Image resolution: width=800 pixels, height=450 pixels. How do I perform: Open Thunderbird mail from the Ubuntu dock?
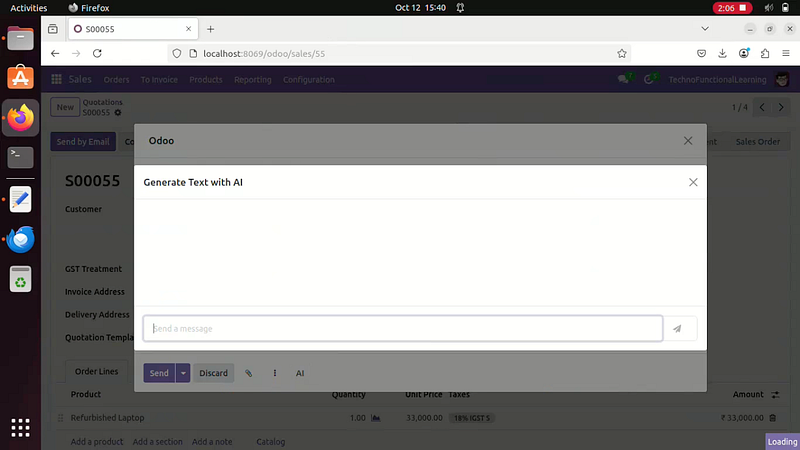21,239
